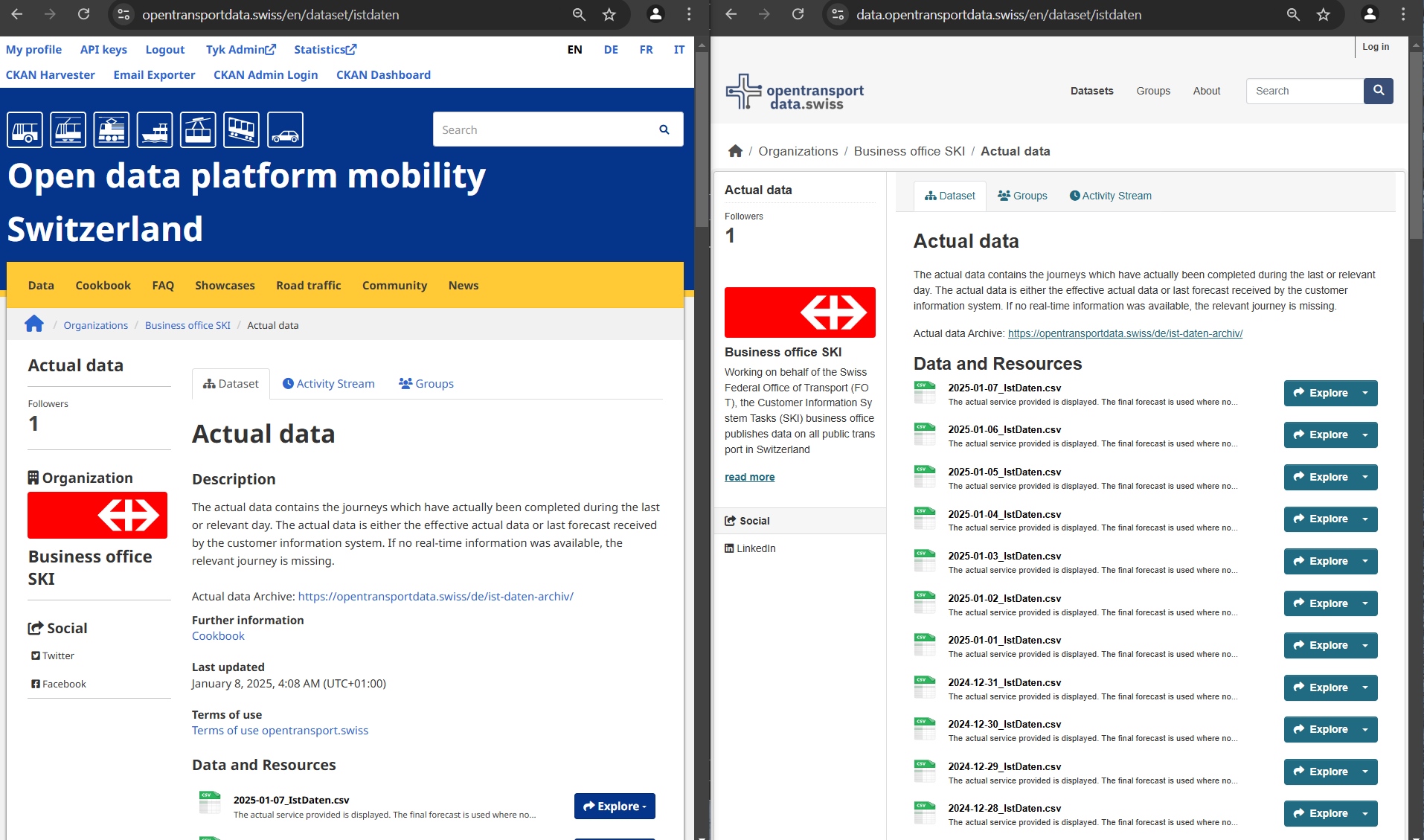Click the cable car icon in left window
The width and height of the screenshot is (1424, 840).
198,130
